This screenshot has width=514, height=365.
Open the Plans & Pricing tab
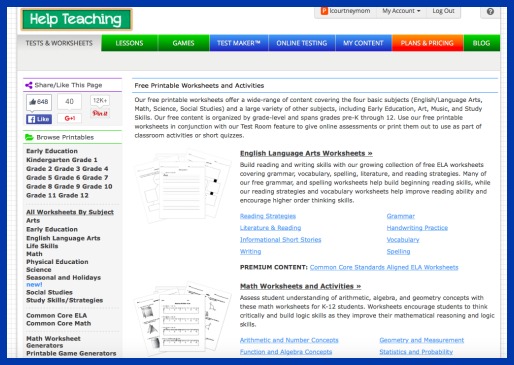[x=427, y=43]
